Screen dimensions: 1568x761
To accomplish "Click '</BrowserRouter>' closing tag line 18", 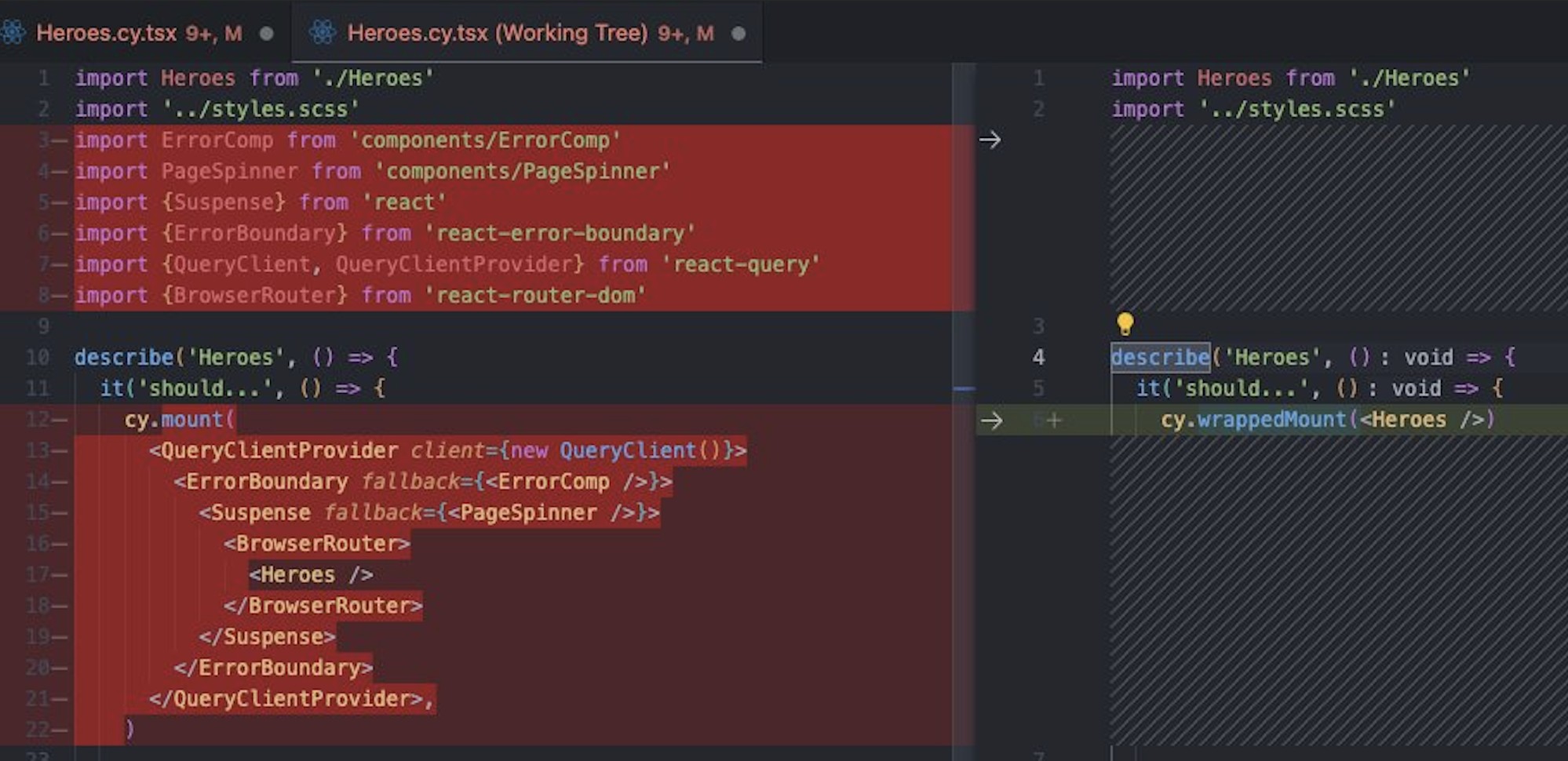I will click(x=323, y=606).
